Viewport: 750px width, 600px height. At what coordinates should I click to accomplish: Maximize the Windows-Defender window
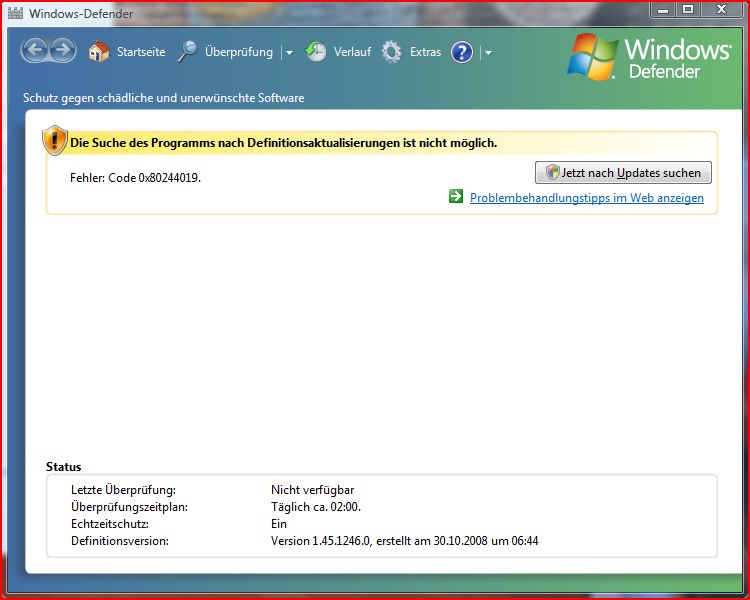click(x=688, y=10)
